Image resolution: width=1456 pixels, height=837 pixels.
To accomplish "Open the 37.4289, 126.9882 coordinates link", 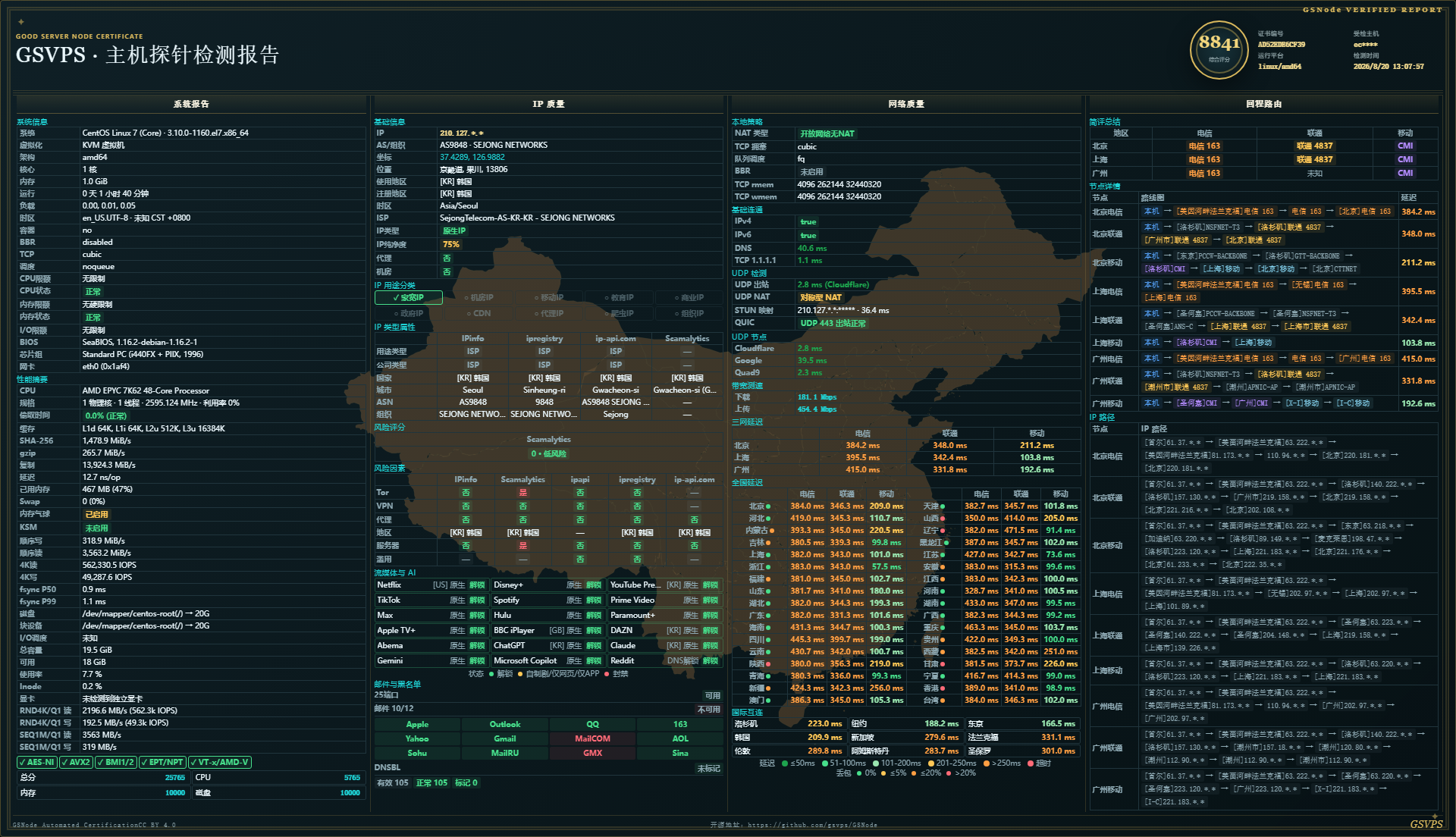I will (472, 158).
